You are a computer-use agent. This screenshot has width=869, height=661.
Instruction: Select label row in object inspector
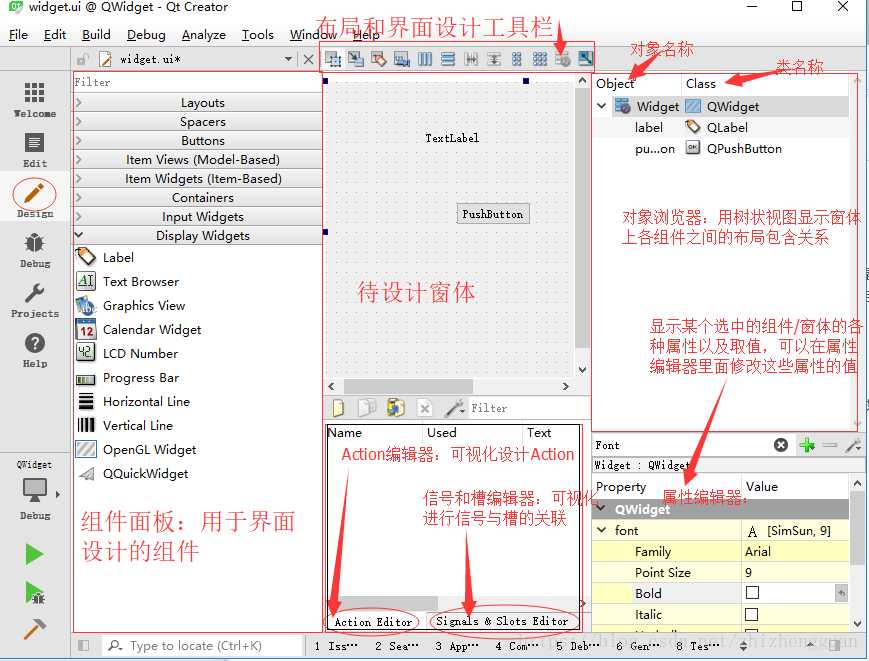pyautogui.click(x=720, y=127)
